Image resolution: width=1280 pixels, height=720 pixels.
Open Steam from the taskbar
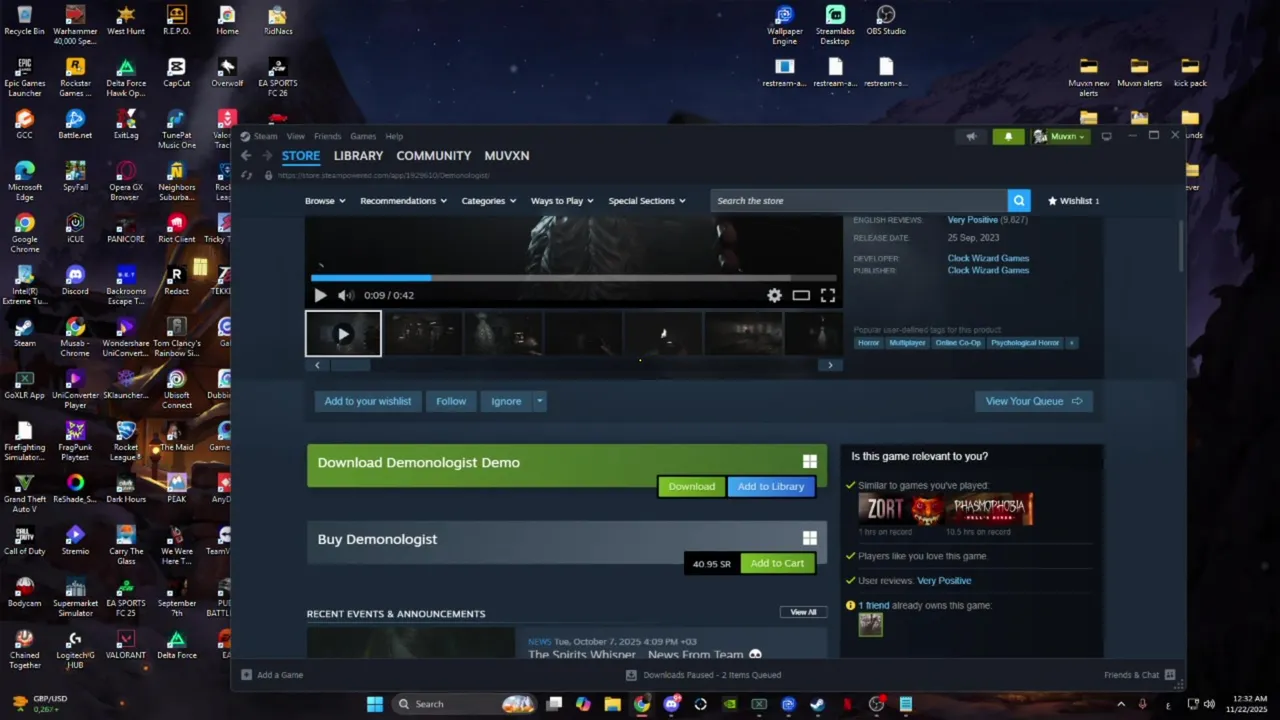817,704
